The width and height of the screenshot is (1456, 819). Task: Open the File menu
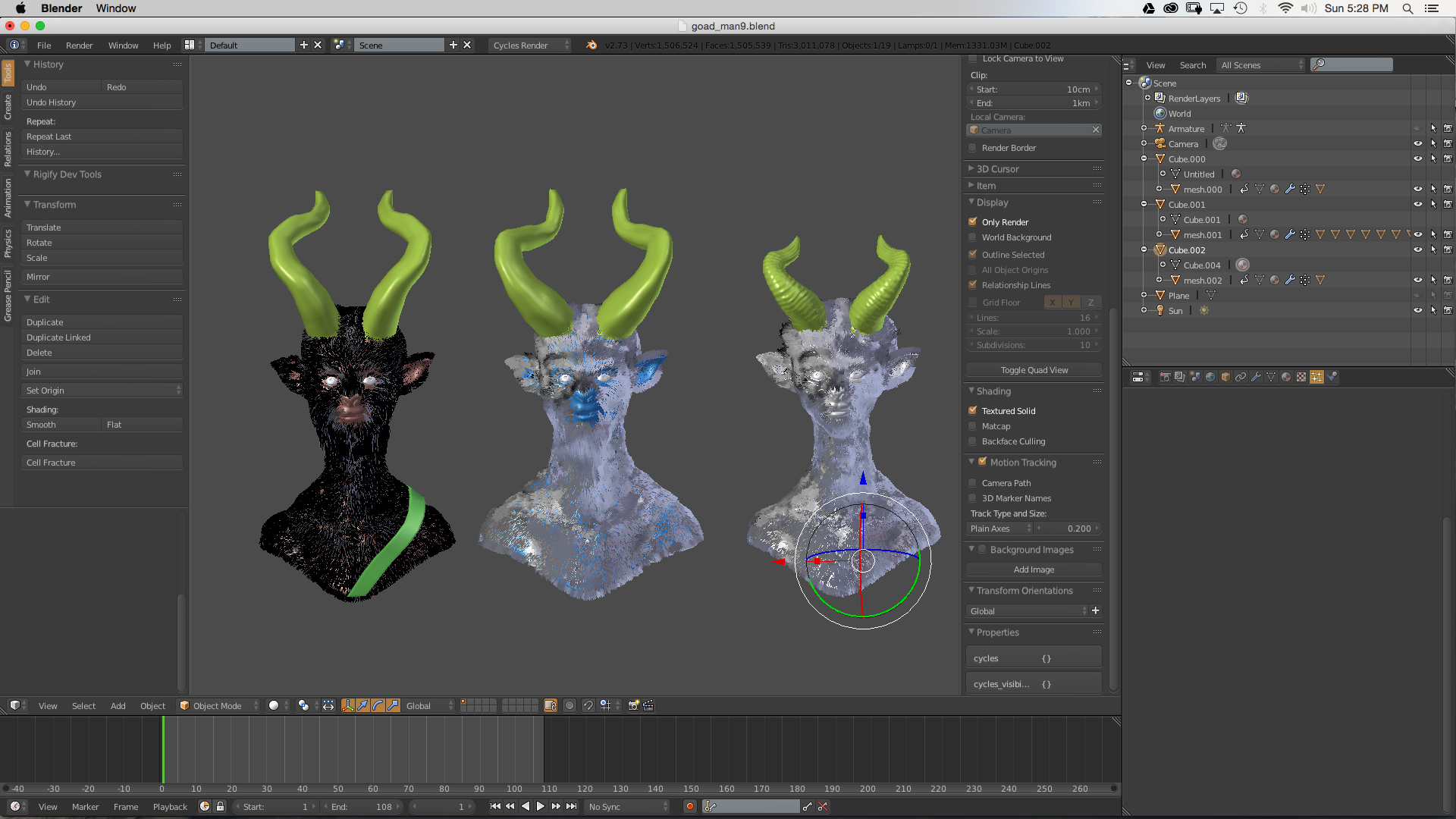tap(44, 45)
